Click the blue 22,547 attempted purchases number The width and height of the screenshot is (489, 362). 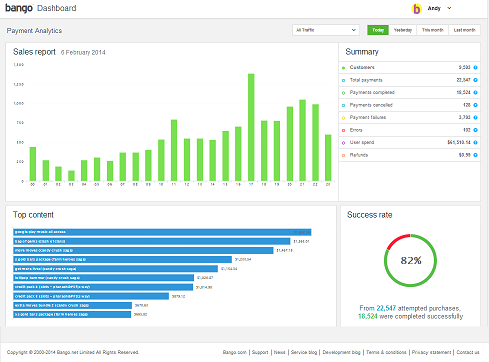tap(386, 308)
